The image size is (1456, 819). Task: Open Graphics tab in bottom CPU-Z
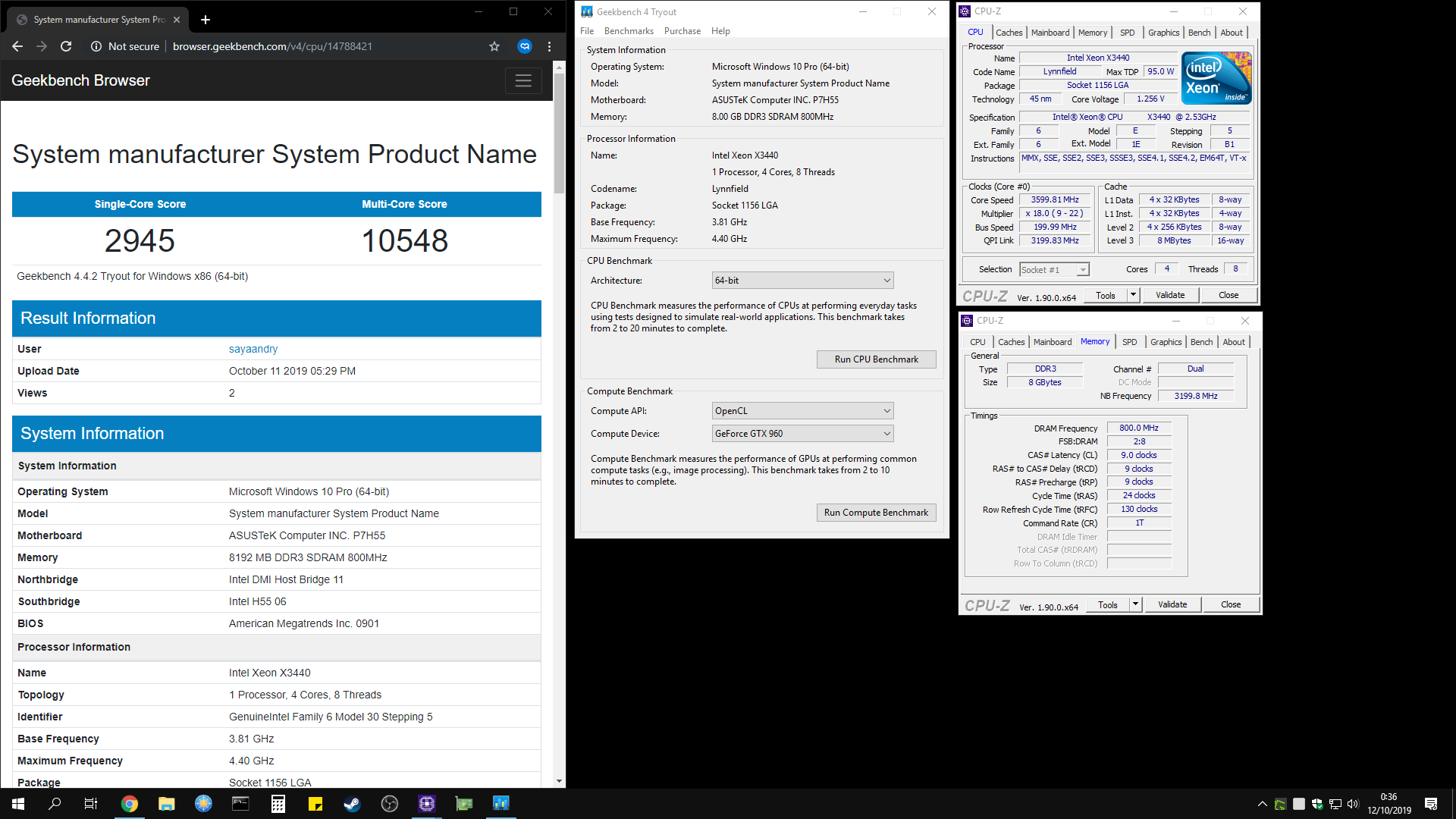[x=1166, y=342]
